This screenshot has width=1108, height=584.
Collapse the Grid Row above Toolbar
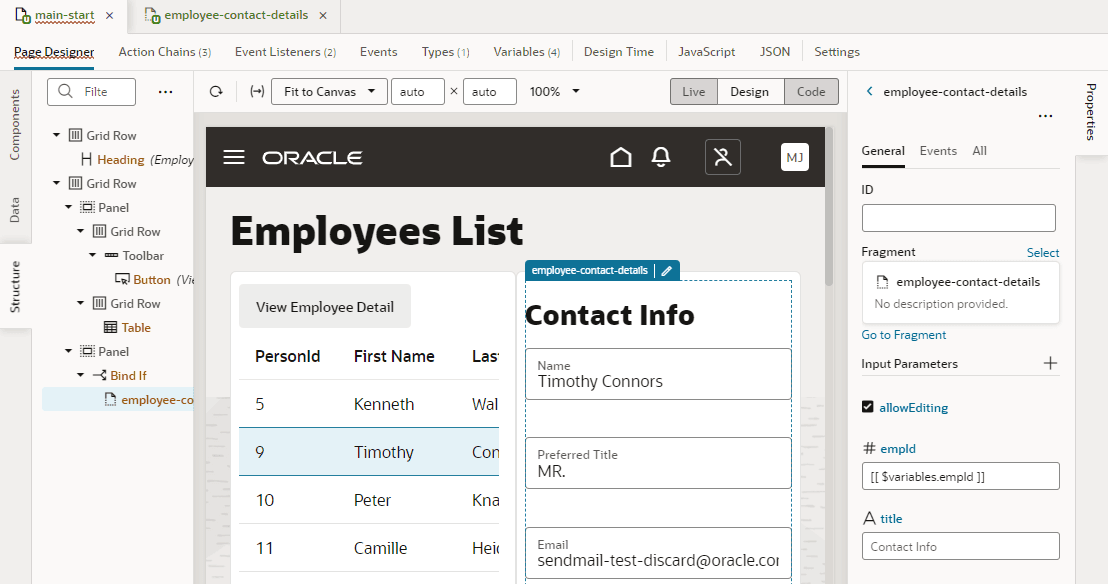pos(81,231)
